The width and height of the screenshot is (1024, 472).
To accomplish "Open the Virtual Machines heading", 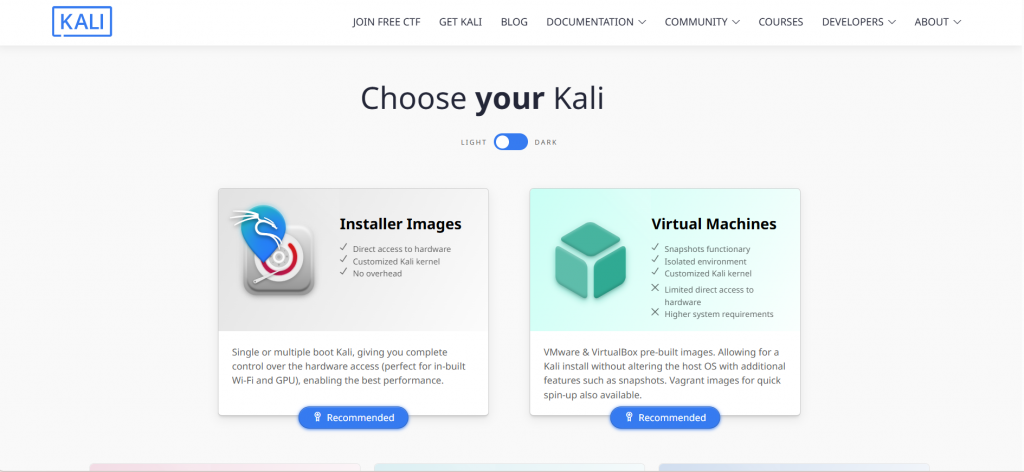I will (x=714, y=224).
